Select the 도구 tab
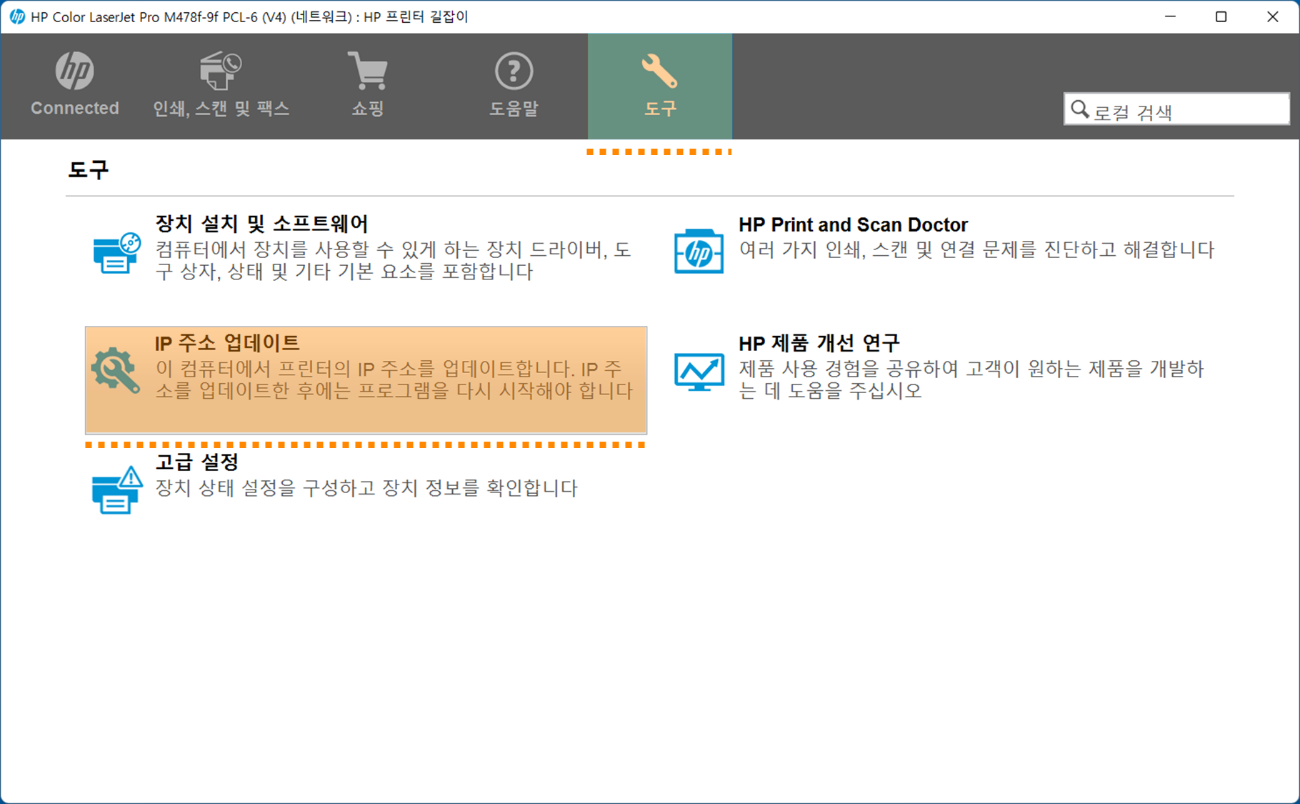The height and width of the screenshot is (804, 1300). point(660,86)
